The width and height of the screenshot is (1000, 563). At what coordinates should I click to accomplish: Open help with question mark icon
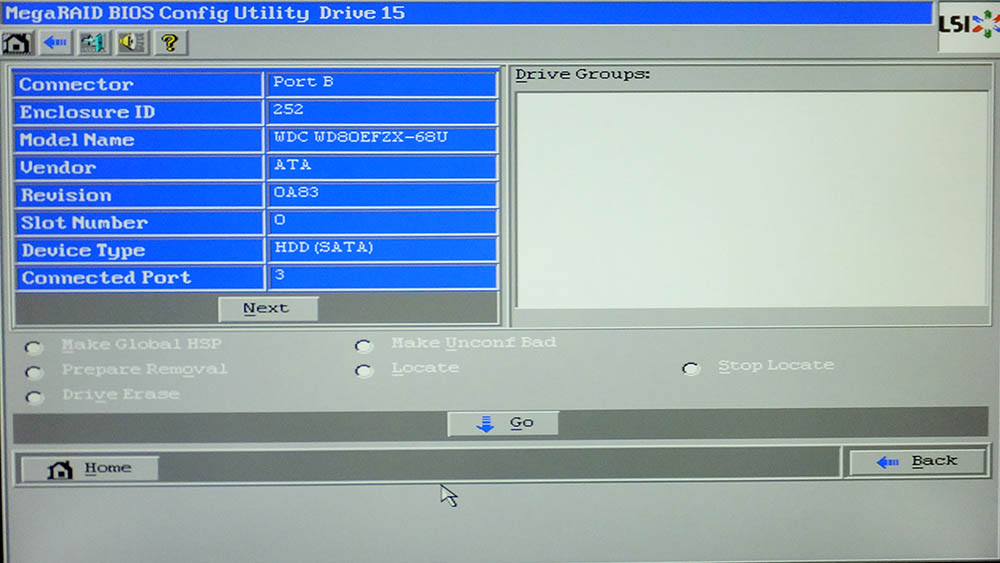pyautogui.click(x=170, y=43)
